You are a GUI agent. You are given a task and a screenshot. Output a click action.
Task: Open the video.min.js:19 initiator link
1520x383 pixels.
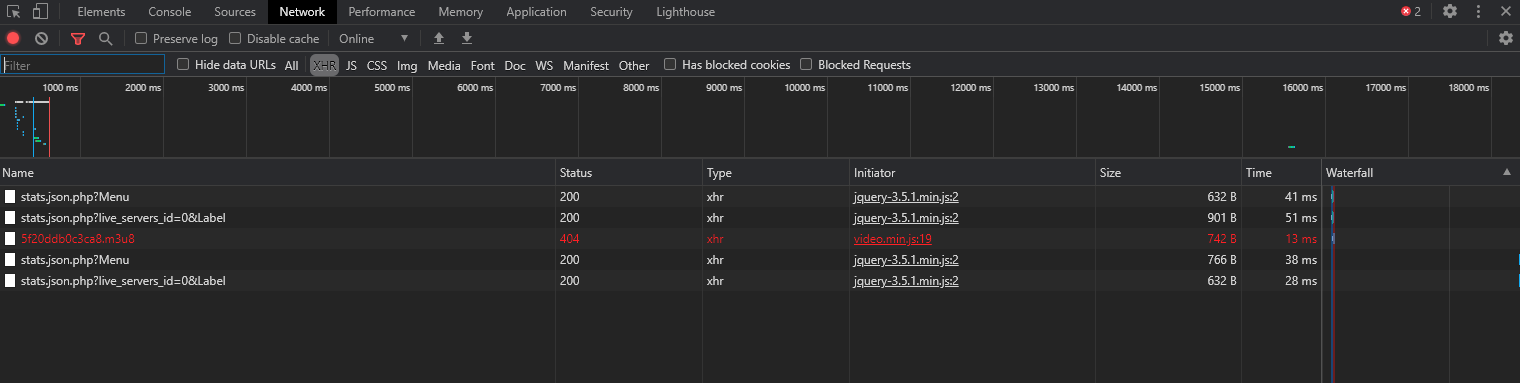point(893,239)
